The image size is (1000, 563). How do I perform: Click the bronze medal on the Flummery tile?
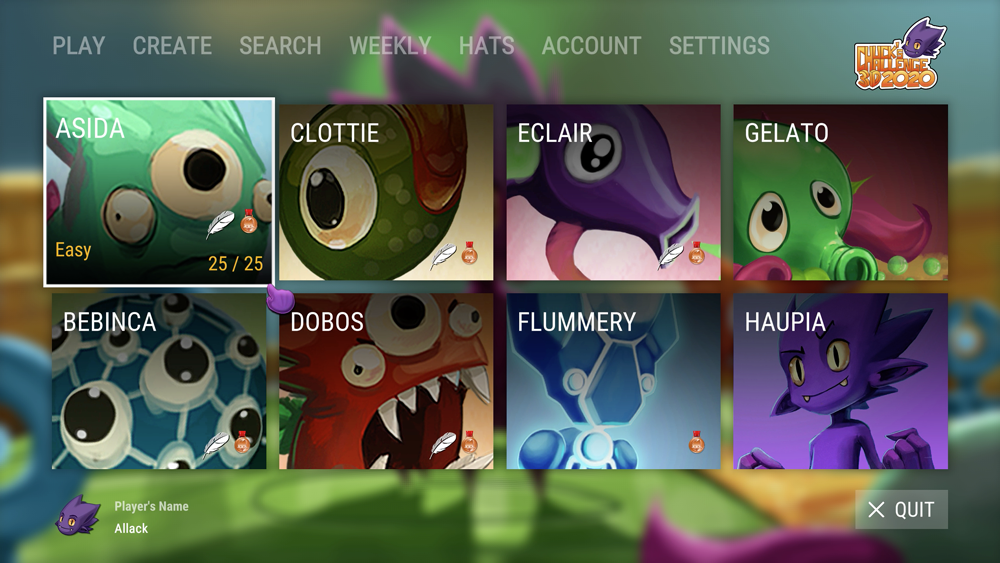pos(696,442)
